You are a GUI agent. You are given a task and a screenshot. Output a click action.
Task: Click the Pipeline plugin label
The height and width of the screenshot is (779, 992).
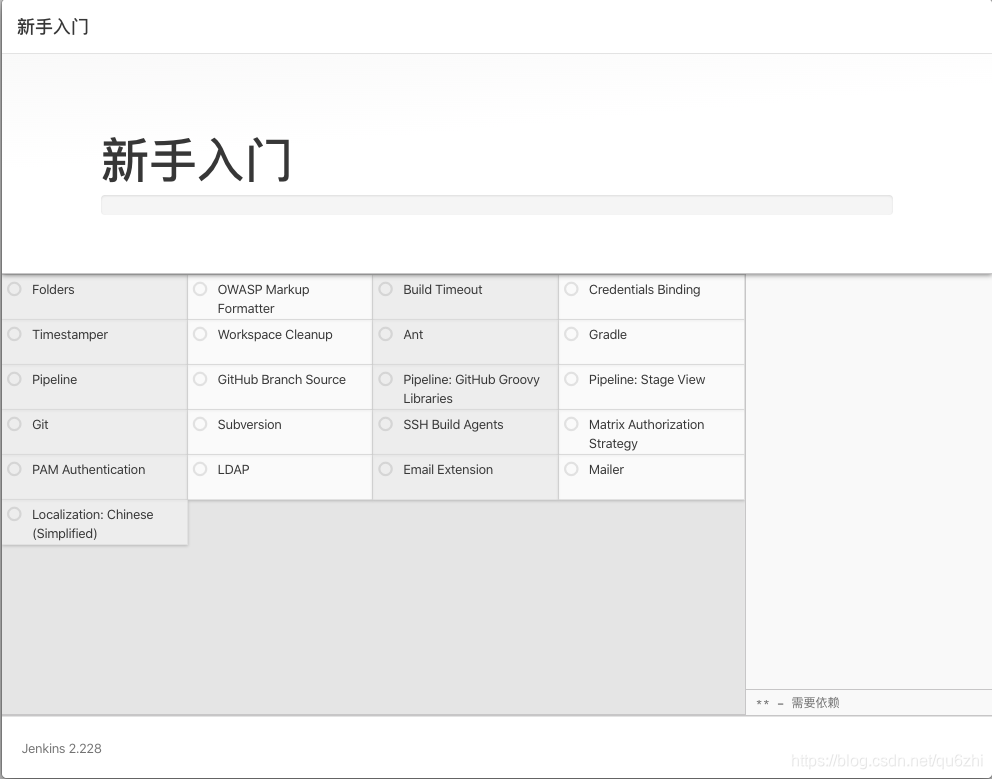54,380
